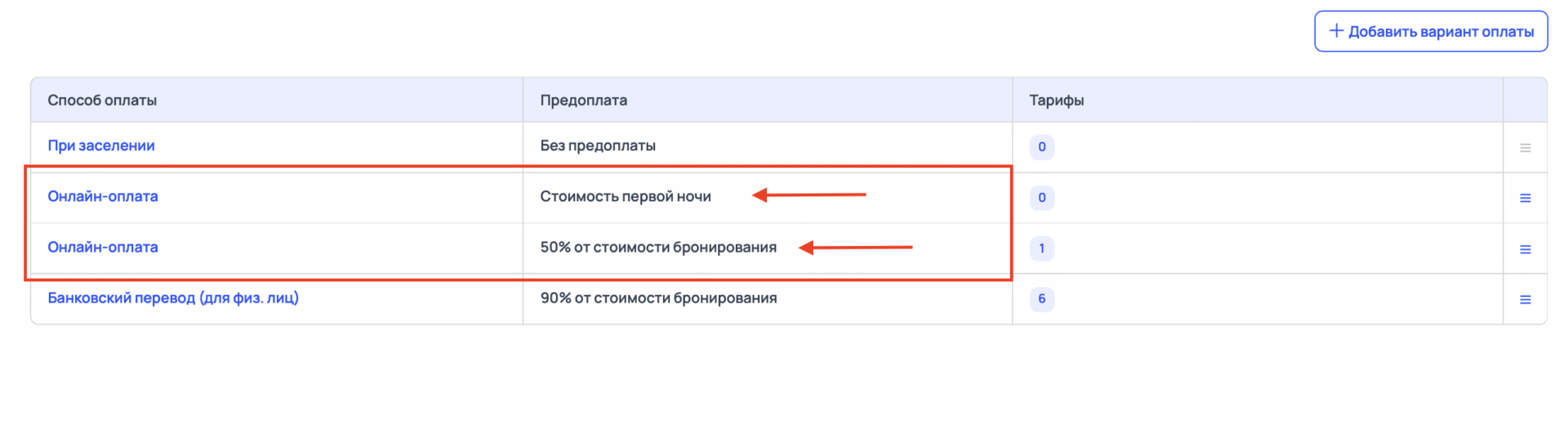The image size is (1568, 448).
Task: Select the 'Без предоплаты' cell
Action: point(598,146)
